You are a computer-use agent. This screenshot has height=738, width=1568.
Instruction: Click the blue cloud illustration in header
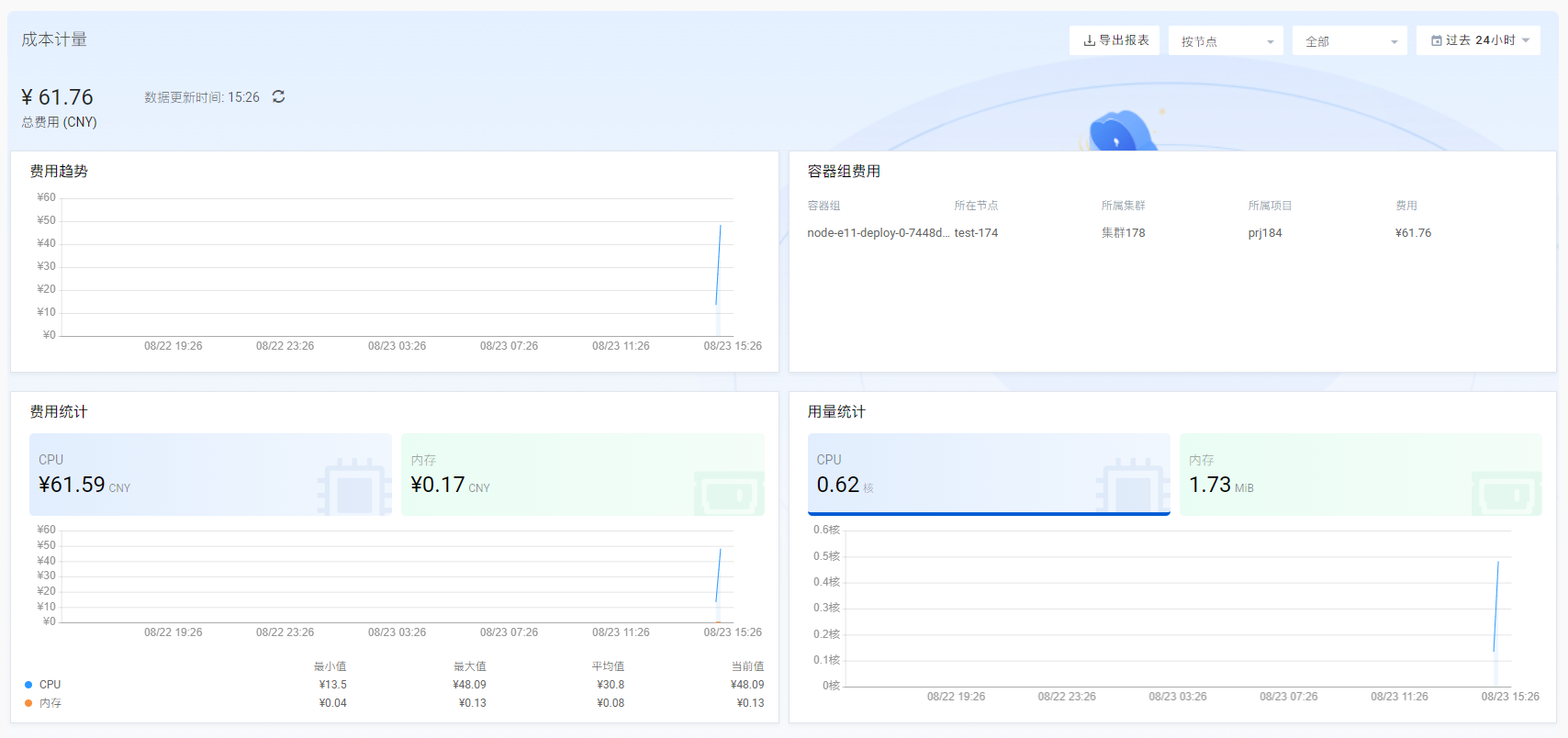pos(1120,132)
